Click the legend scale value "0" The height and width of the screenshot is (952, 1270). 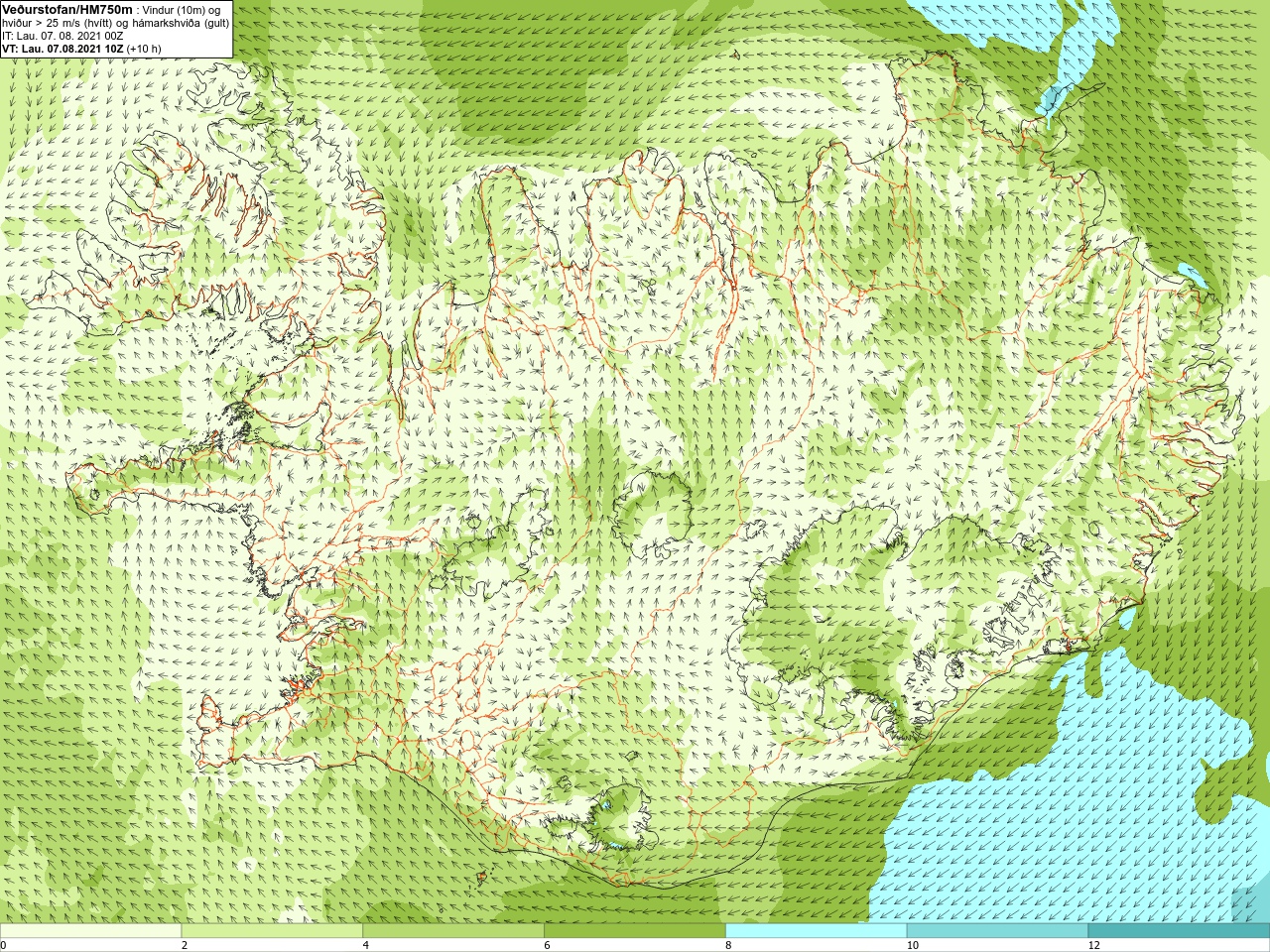(x=4, y=945)
